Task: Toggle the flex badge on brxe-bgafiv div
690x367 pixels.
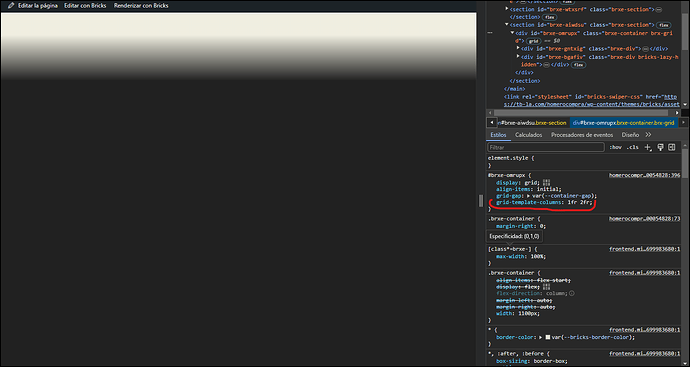Action: (x=579, y=65)
